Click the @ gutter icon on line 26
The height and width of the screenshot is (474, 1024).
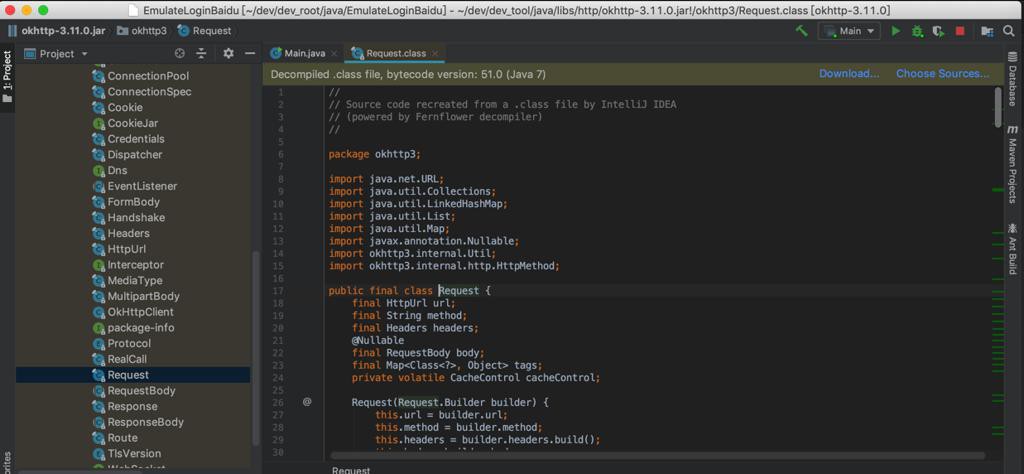[307, 402]
